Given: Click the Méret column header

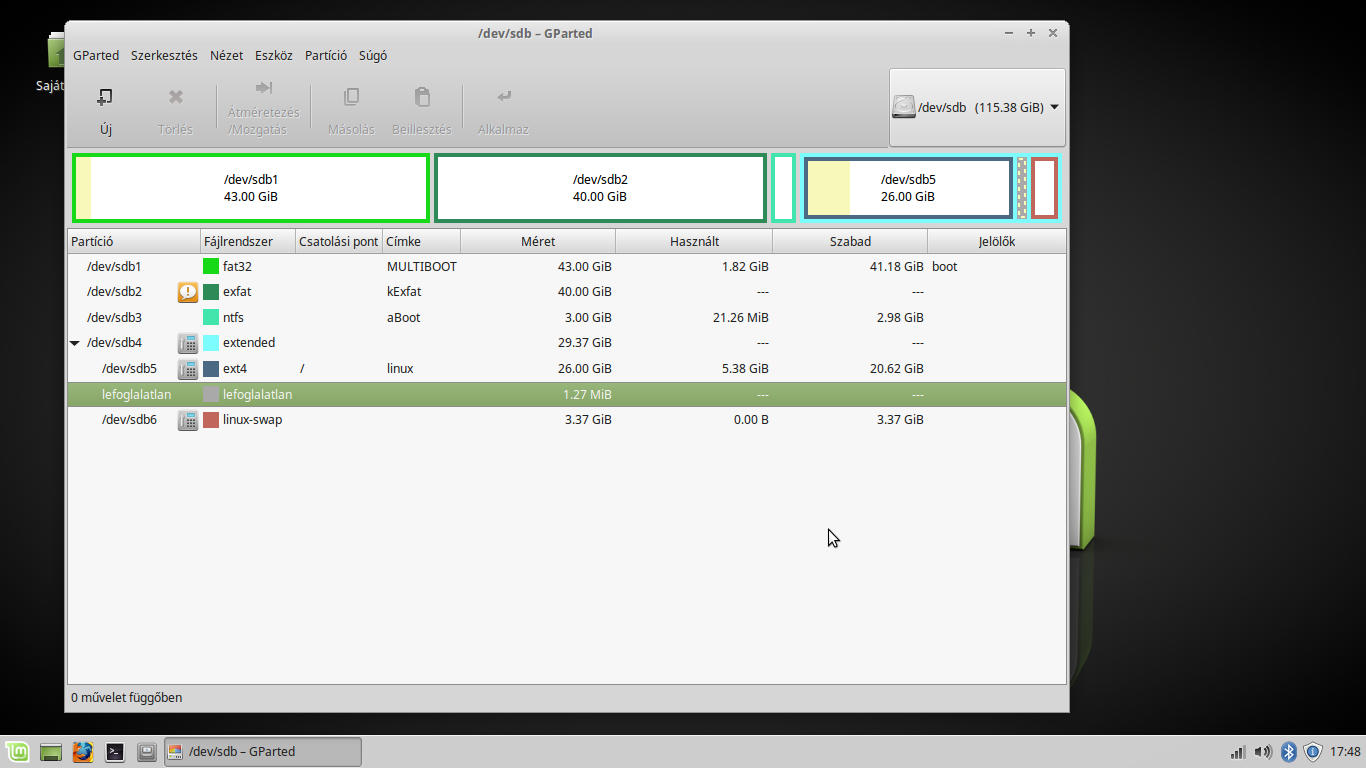Looking at the screenshot, I should click(x=538, y=242).
